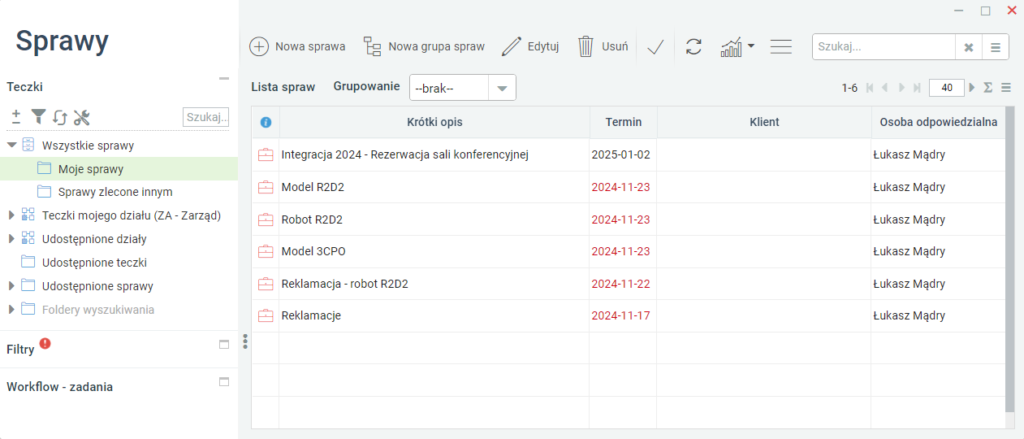Click the briefcase icon of Reklamacje row
Screen dimensions: 1024x439
click(x=266, y=316)
